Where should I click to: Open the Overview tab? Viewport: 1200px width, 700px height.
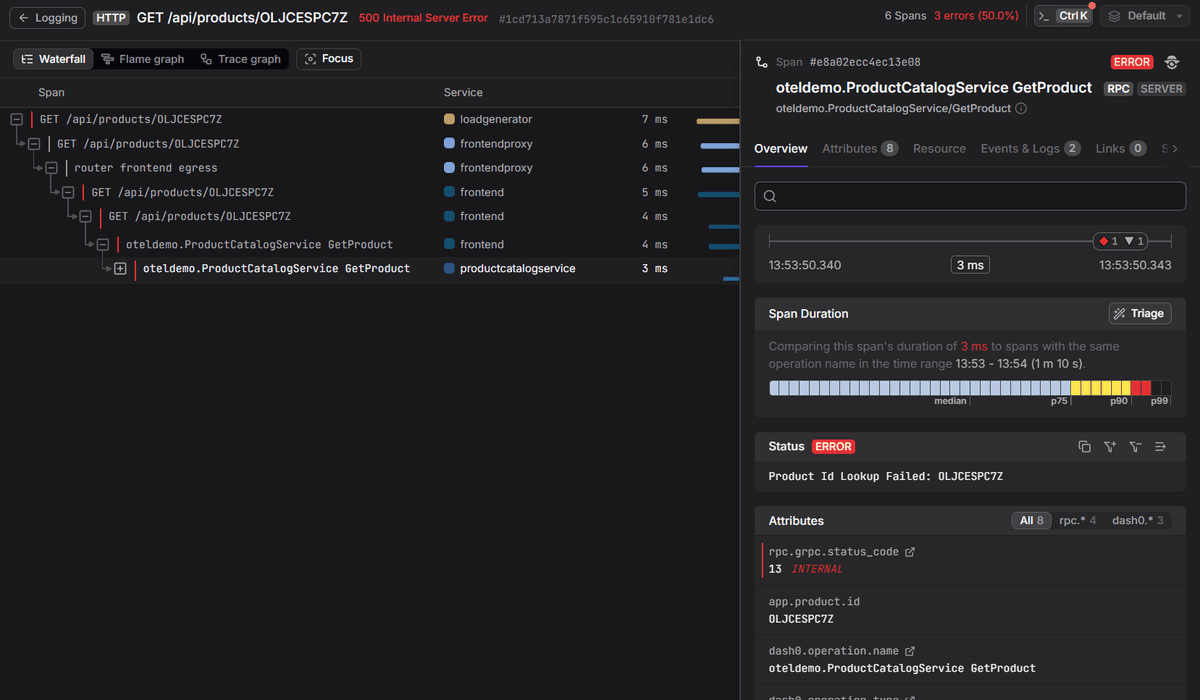780,148
